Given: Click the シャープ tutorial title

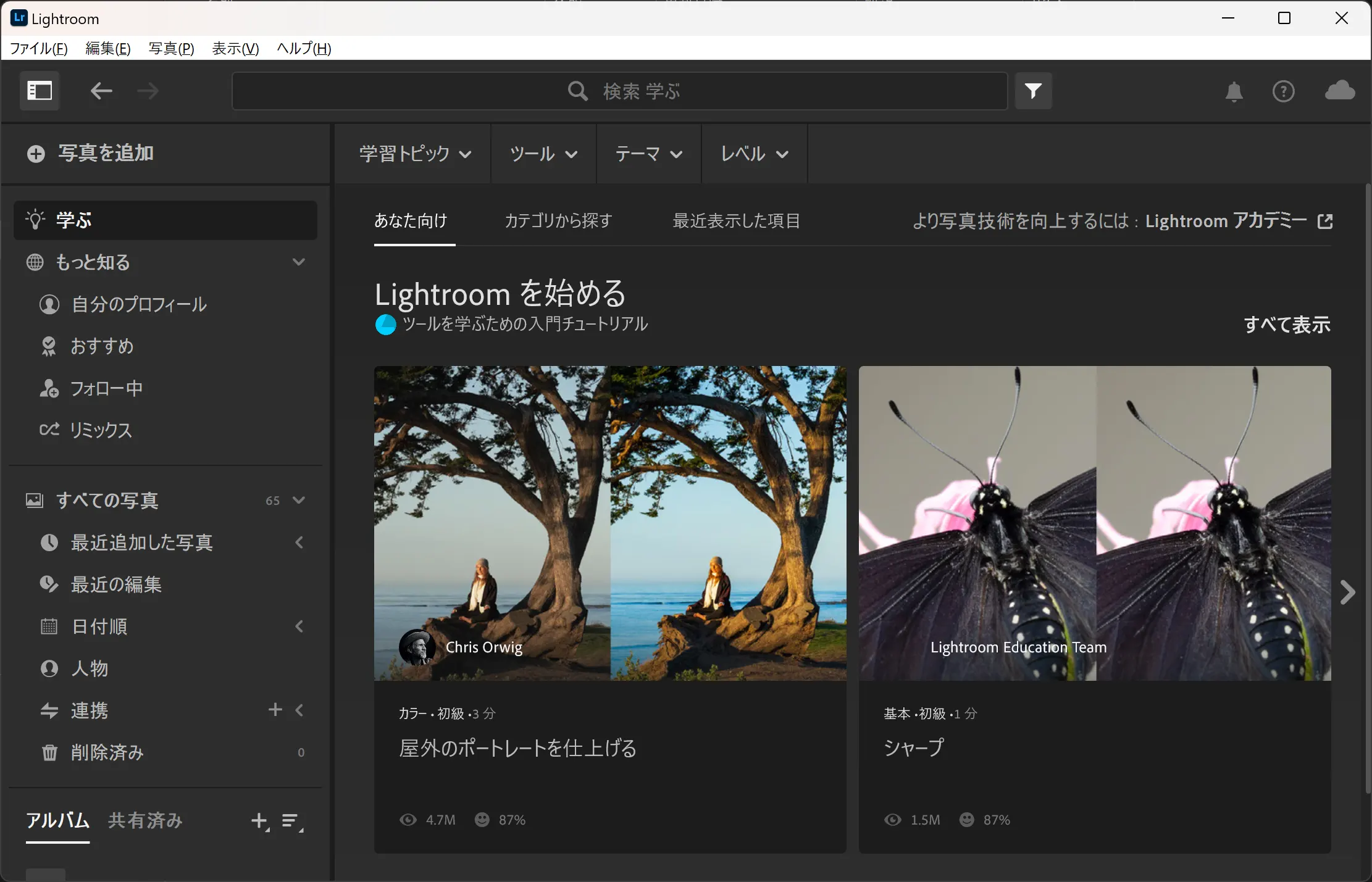Looking at the screenshot, I should 914,747.
